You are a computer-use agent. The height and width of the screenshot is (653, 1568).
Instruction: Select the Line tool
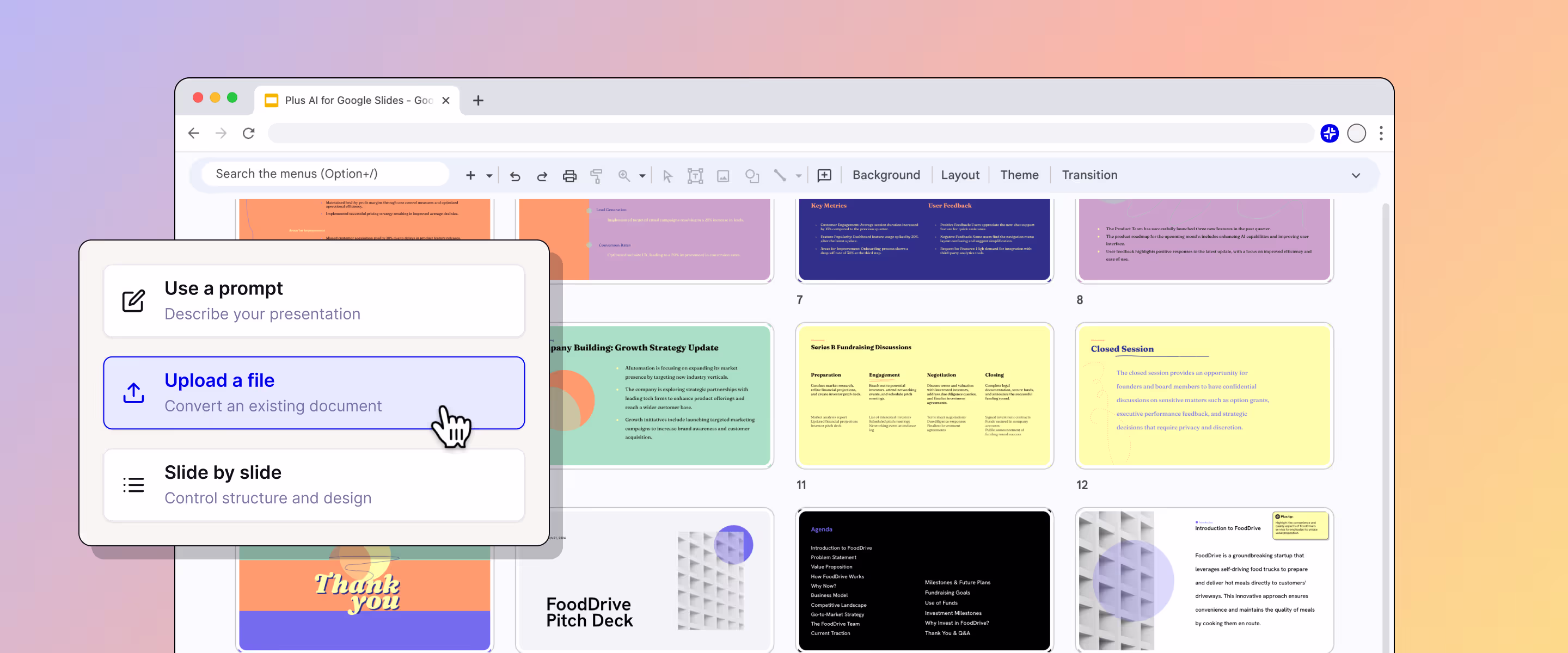coord(780,175)
